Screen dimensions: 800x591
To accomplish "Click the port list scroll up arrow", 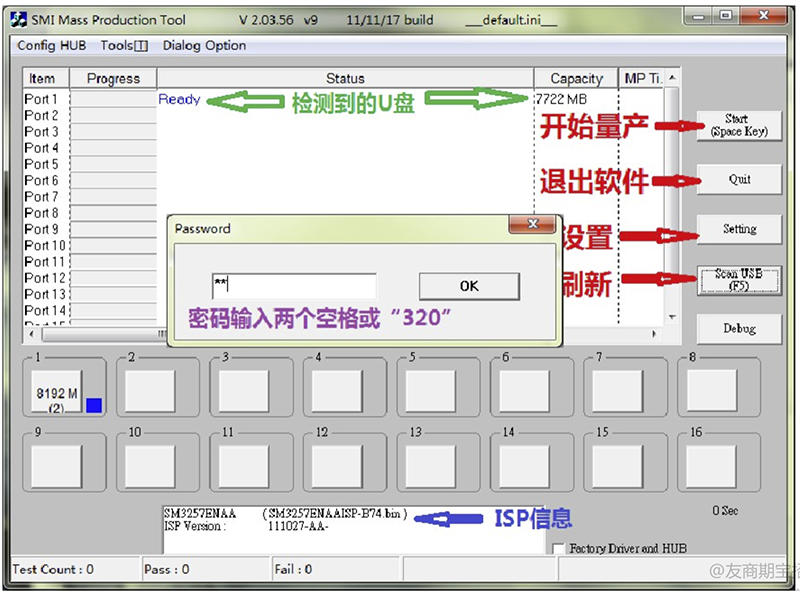I will pyautogui.click(x=672, y=78).
